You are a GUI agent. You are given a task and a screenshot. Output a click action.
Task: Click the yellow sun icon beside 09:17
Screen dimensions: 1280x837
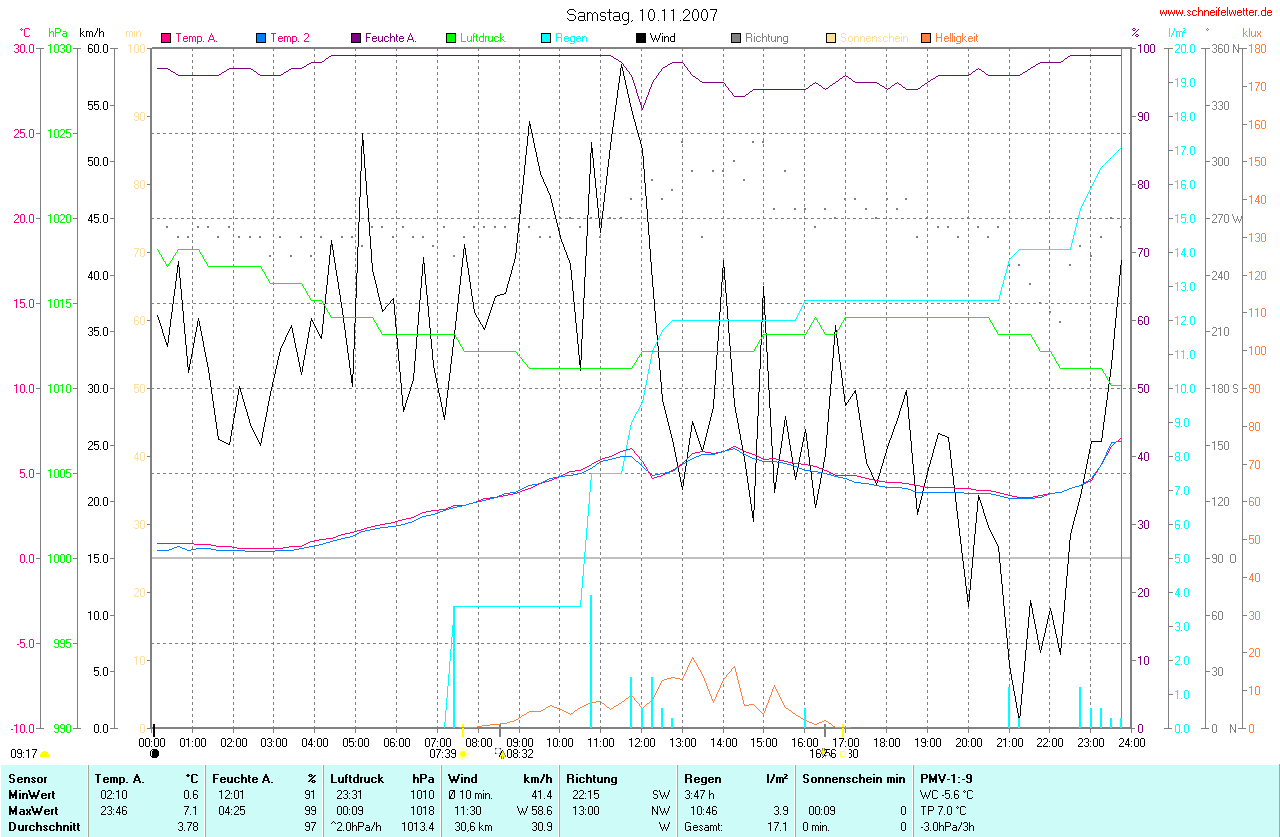pos(45,754)
